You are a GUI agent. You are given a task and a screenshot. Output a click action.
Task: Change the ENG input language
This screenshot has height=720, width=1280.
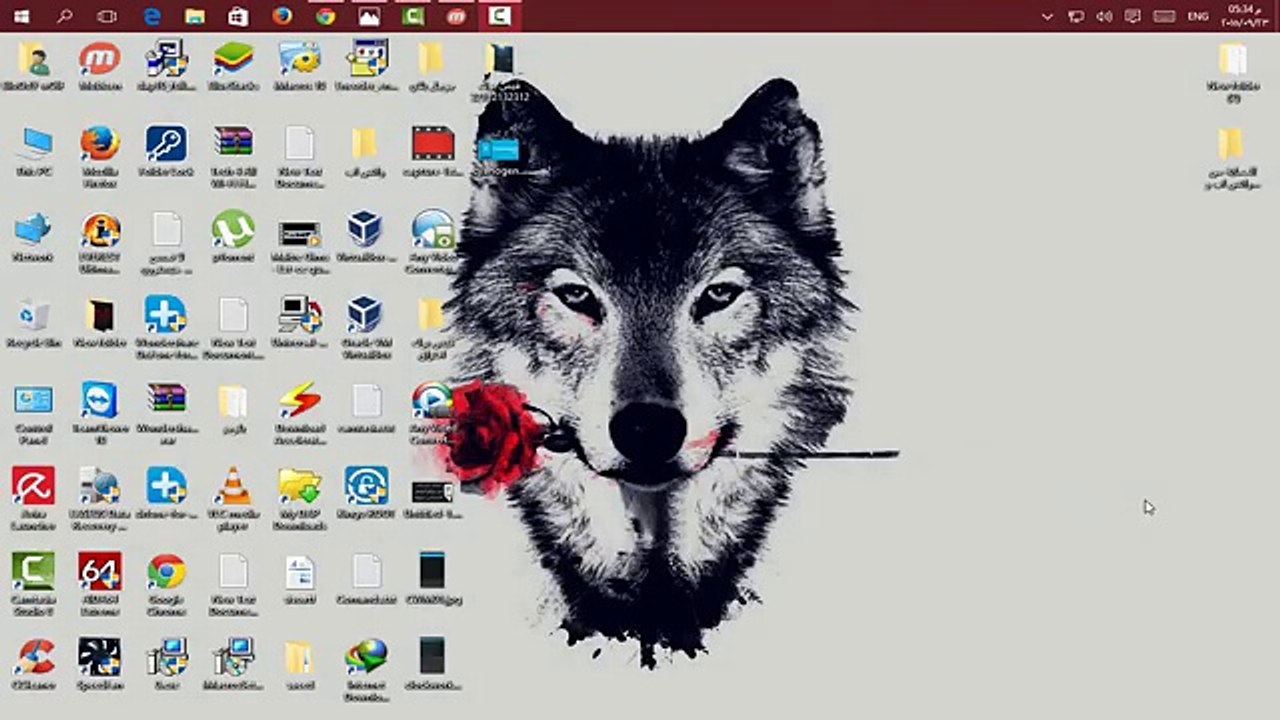click(x=1198, y=16)
